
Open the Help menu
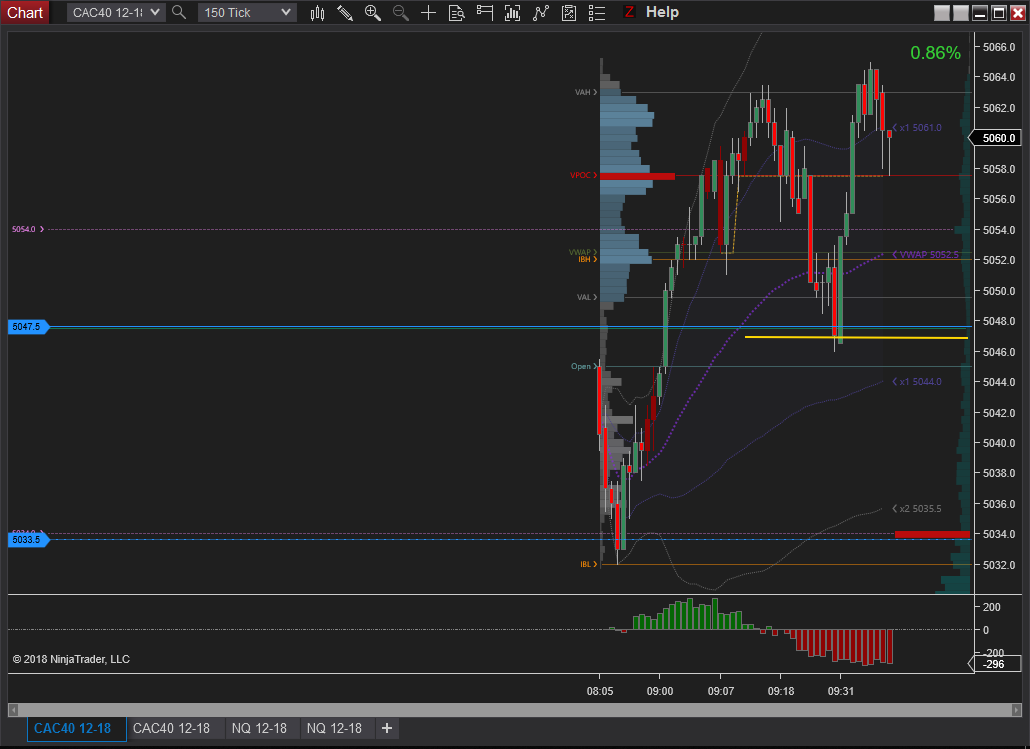coord(662,12)
